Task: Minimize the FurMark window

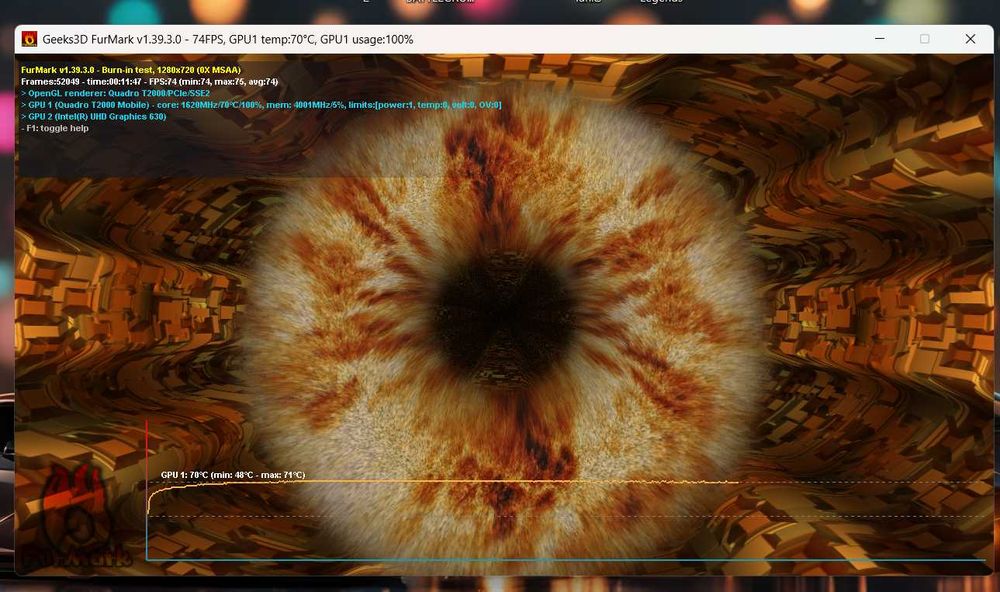Action: click(879, 39)
